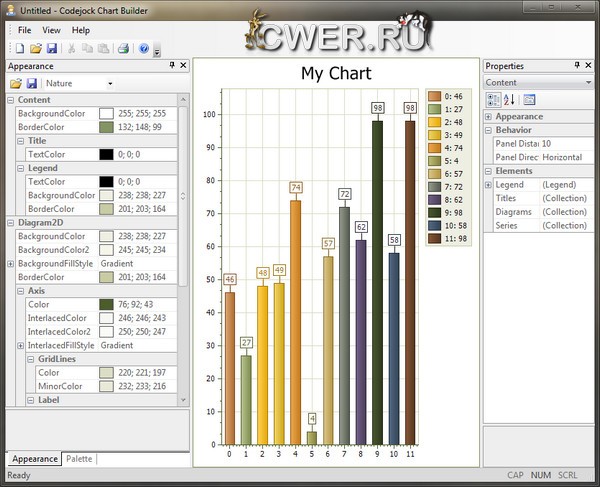Open the Help menu
Viewport: 600px width, 487px height.
click(x=81, y=30)
